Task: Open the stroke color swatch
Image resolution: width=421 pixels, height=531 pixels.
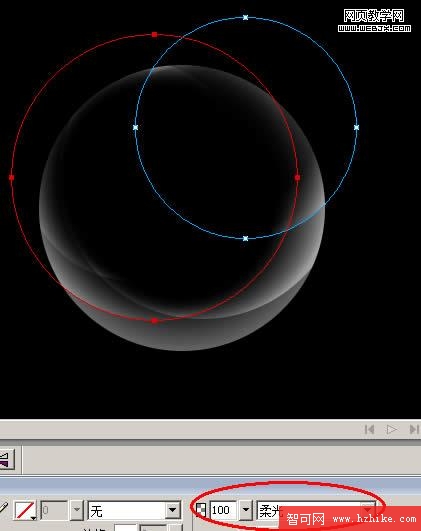Action: tap(25, 510)
